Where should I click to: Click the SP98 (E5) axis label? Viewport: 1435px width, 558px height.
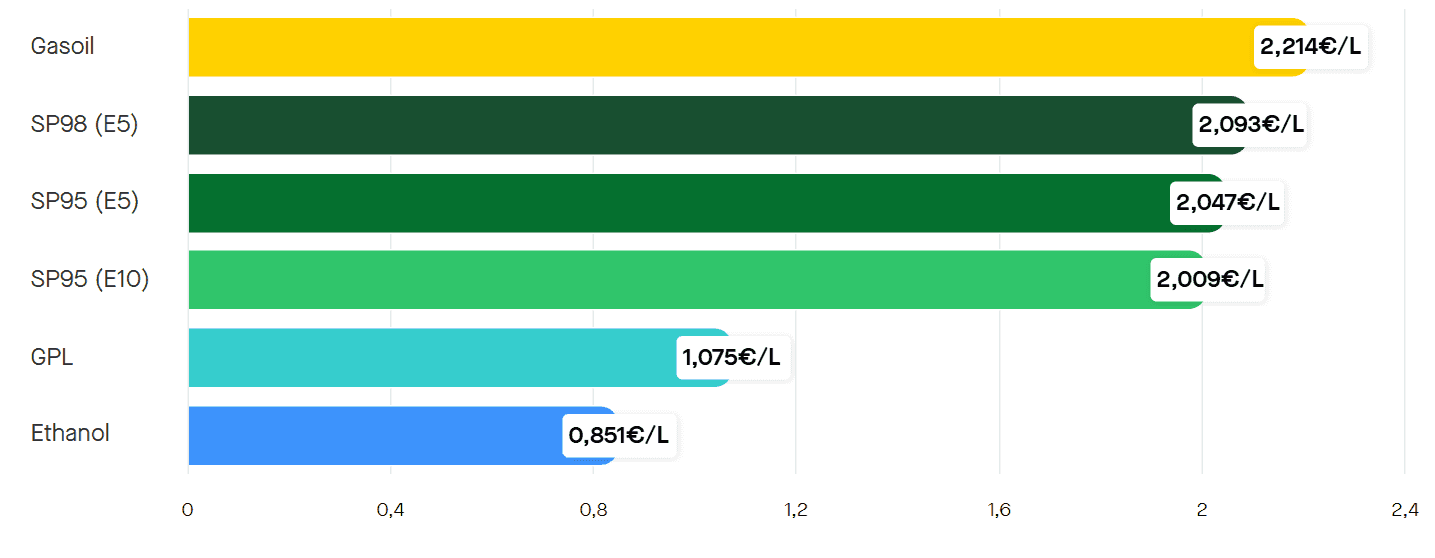click(85, 124)
